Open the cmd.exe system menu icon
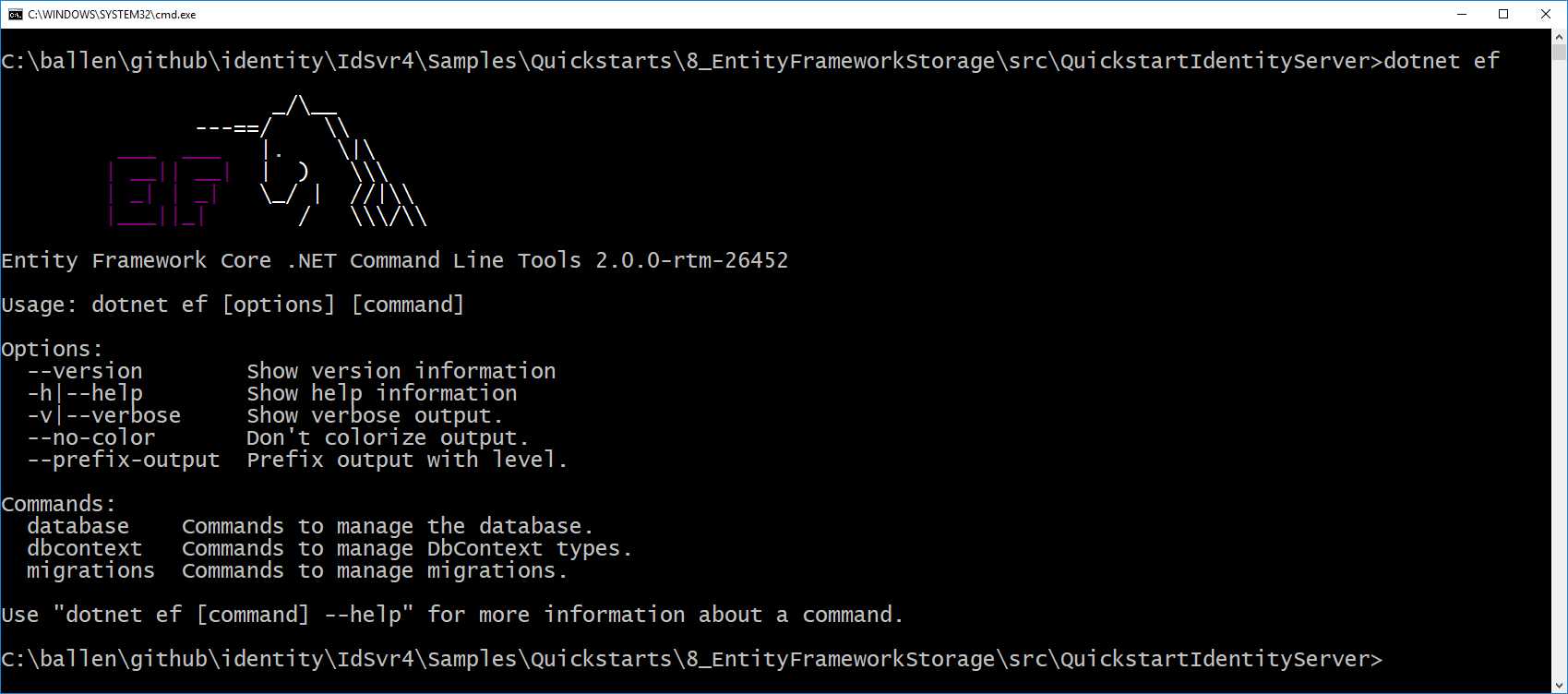1568x694 pixels. 15,14
